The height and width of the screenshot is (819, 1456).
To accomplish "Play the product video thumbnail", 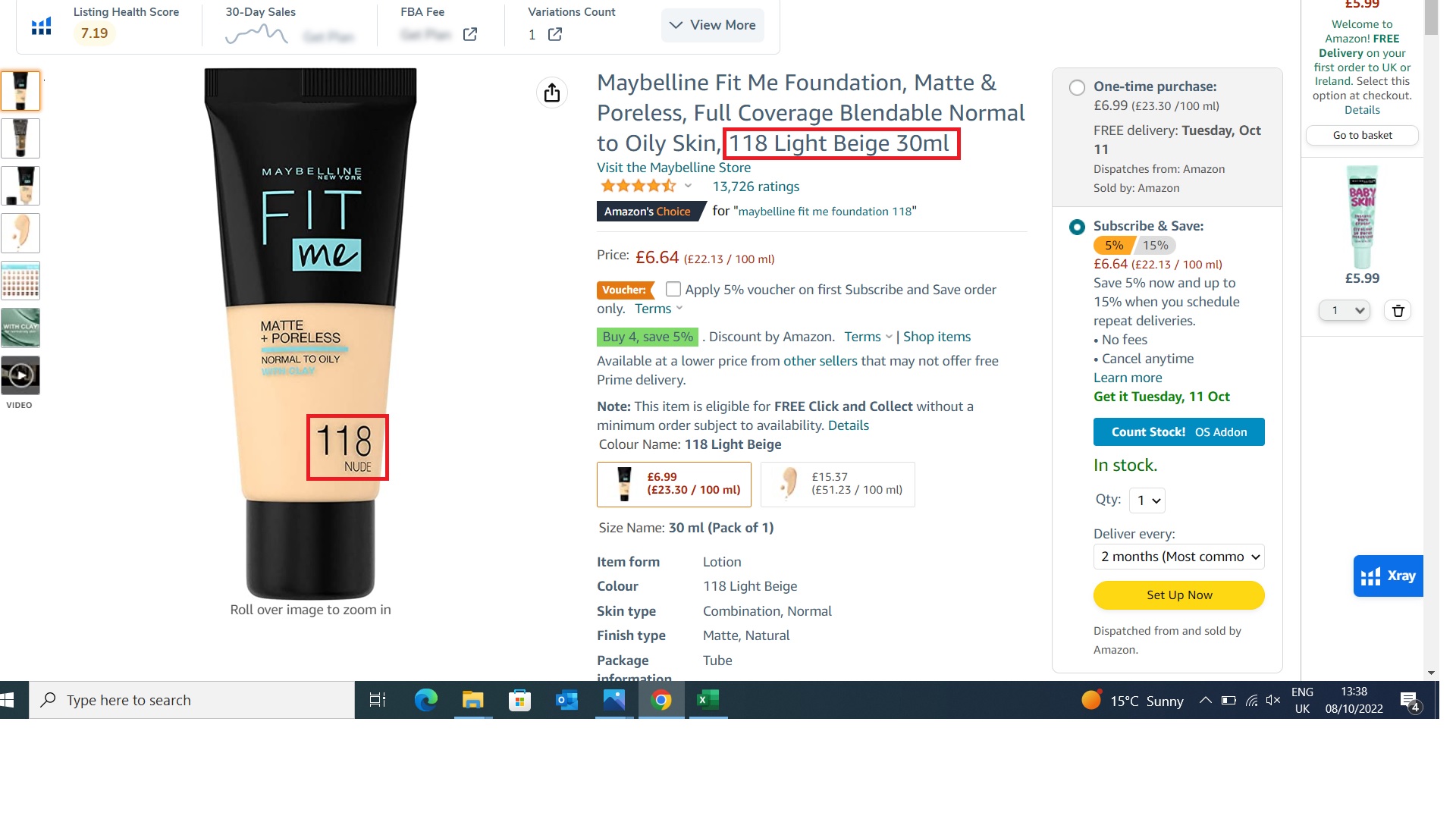I will tap(20, 374).
